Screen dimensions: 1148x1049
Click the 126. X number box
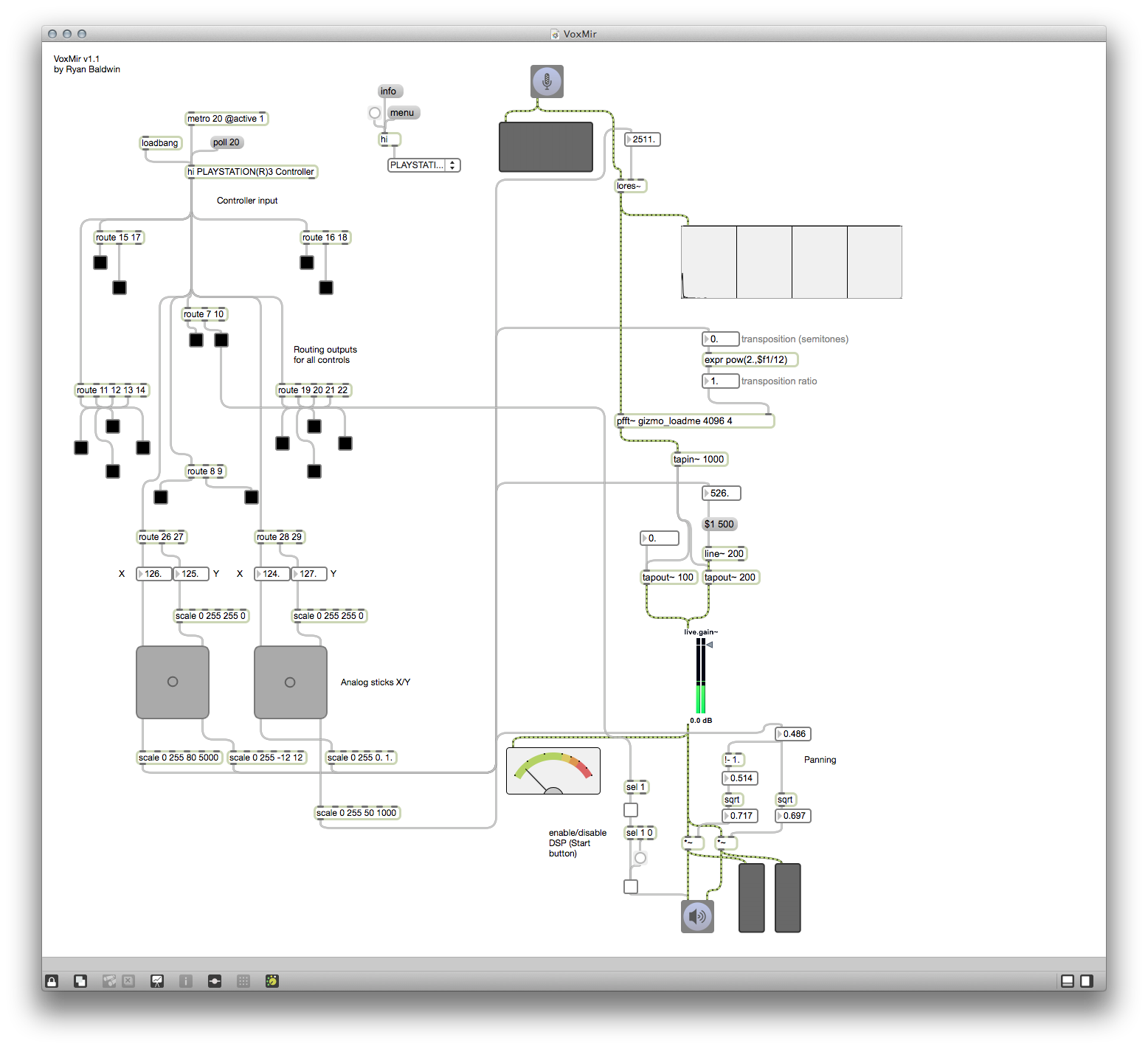point(154,574)
